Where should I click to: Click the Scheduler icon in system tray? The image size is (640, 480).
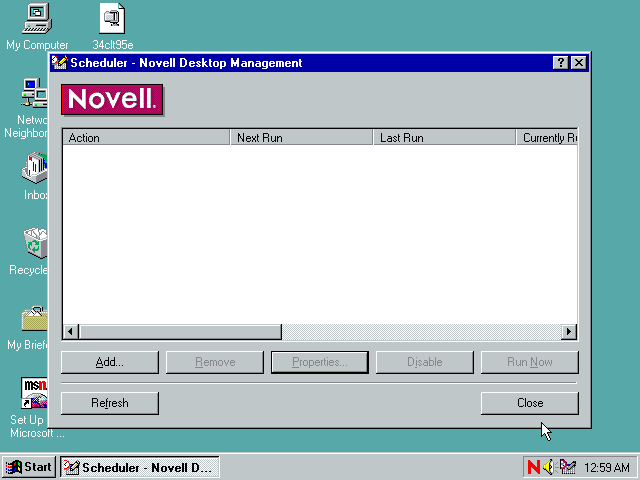pyautogui.click(x=567, y=467)
